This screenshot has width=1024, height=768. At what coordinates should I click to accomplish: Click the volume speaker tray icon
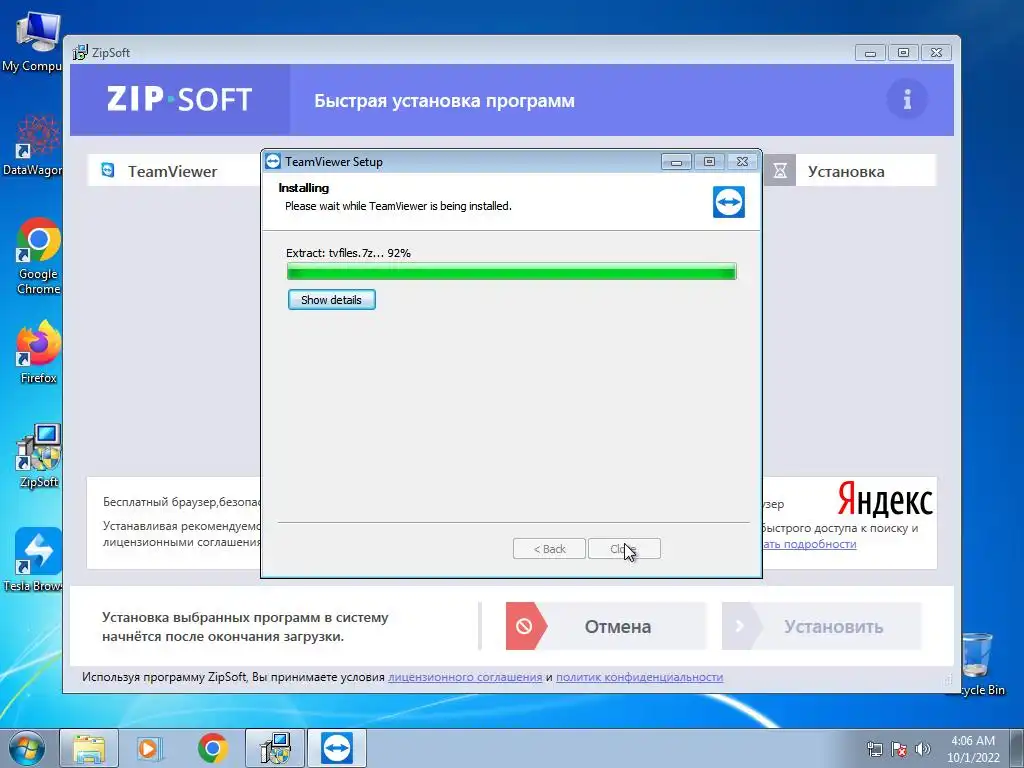coord(923,749)
